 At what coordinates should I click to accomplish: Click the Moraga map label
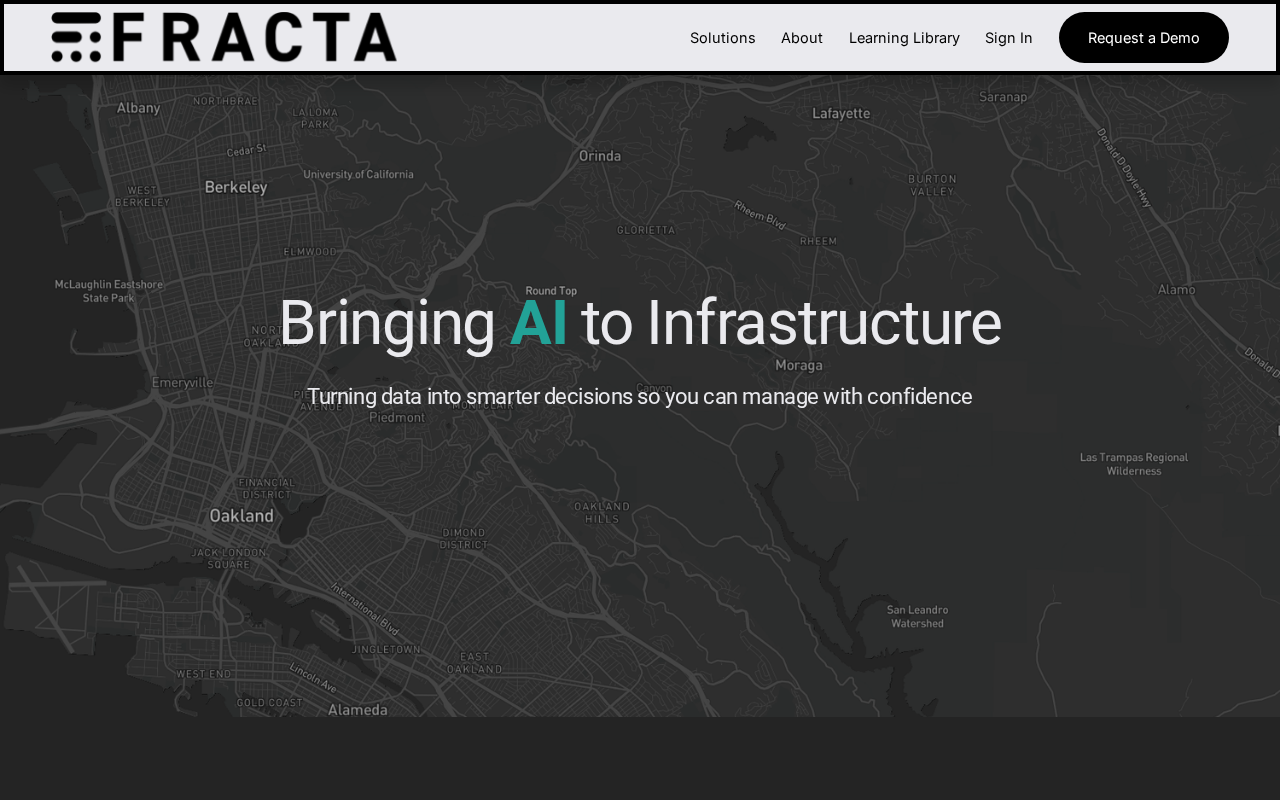click(798, 366)
